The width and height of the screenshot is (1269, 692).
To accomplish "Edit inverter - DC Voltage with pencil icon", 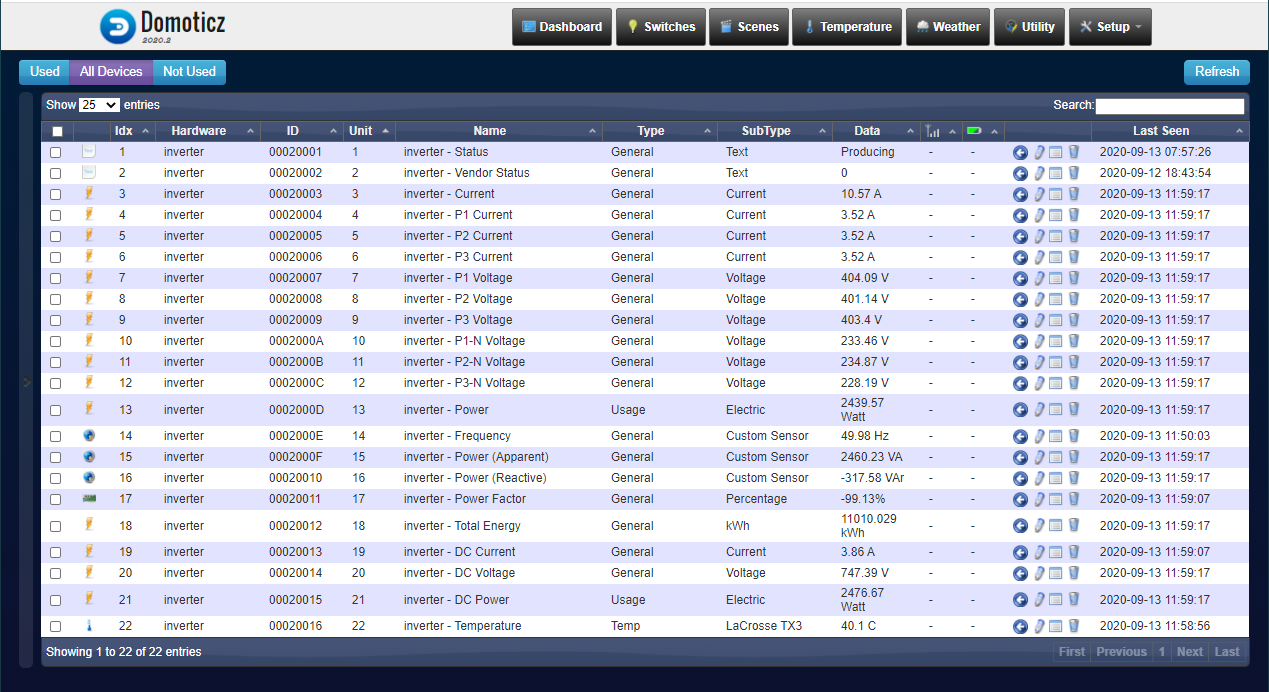I will click(x=1038, y=573).
